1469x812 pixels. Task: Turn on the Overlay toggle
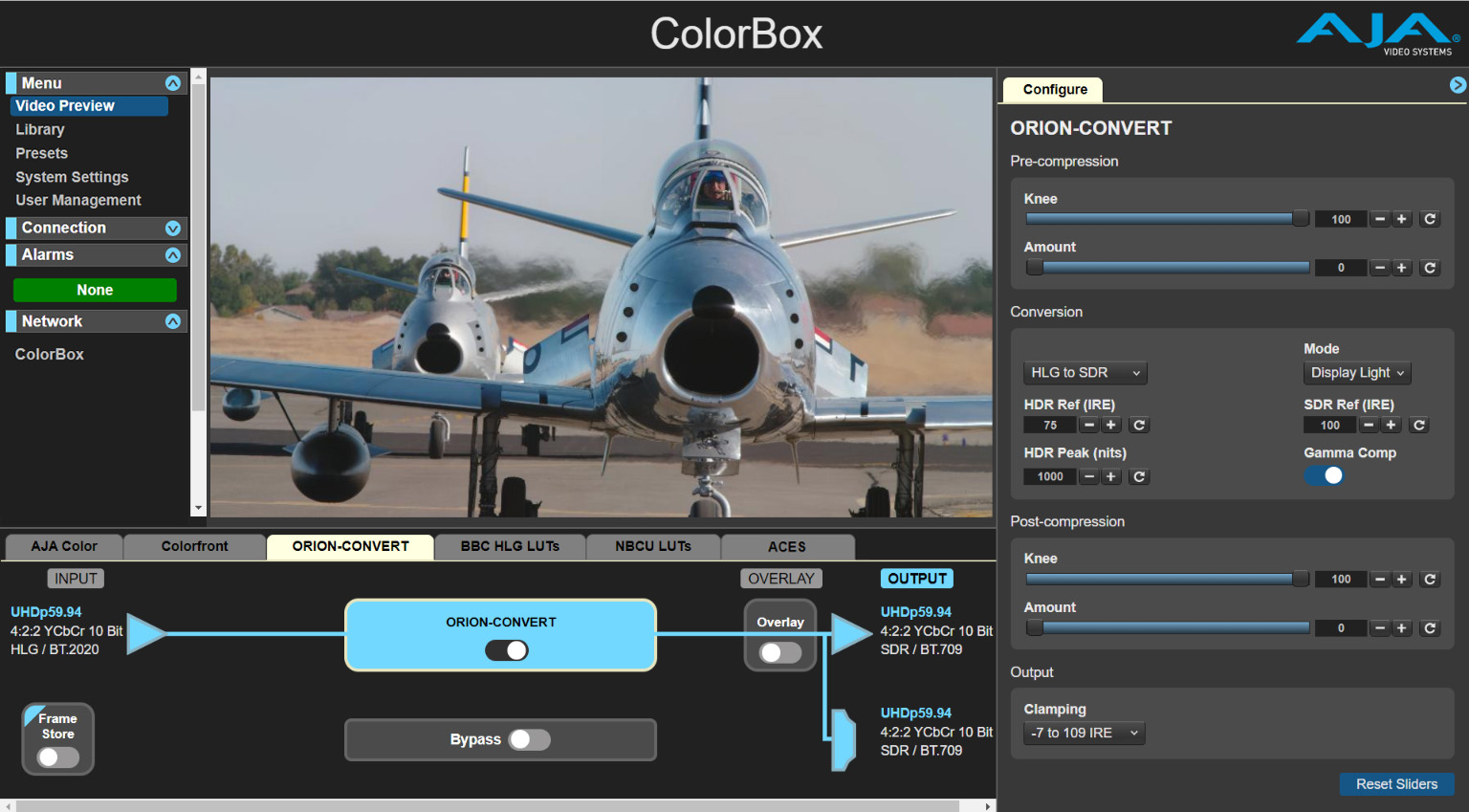[779, 653]
